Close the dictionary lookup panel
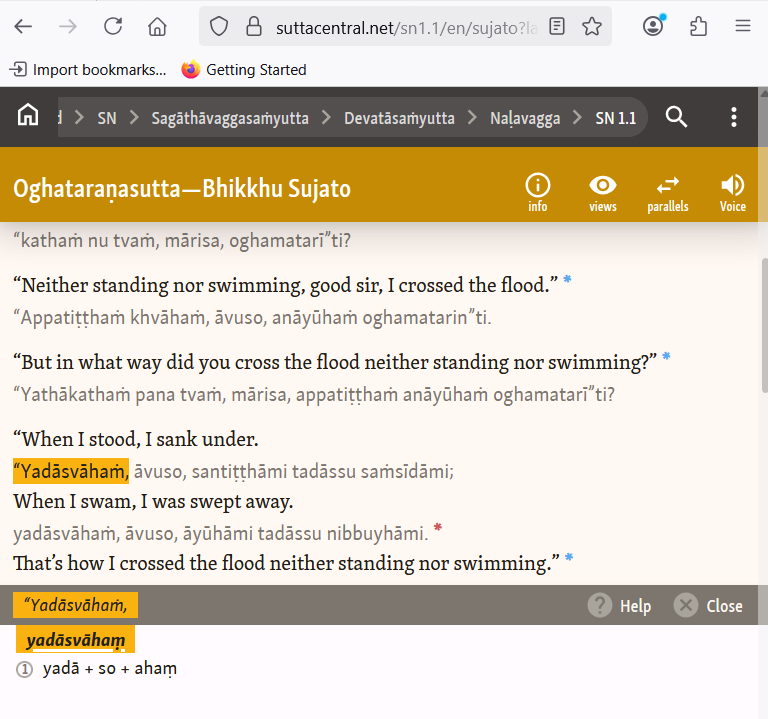Viewport: 768px width, 719px height. [709, 605]
